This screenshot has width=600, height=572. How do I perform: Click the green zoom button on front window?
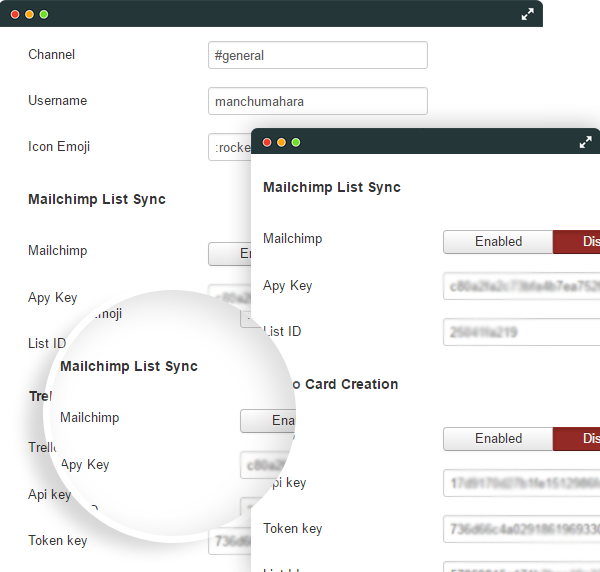(296, 142)
